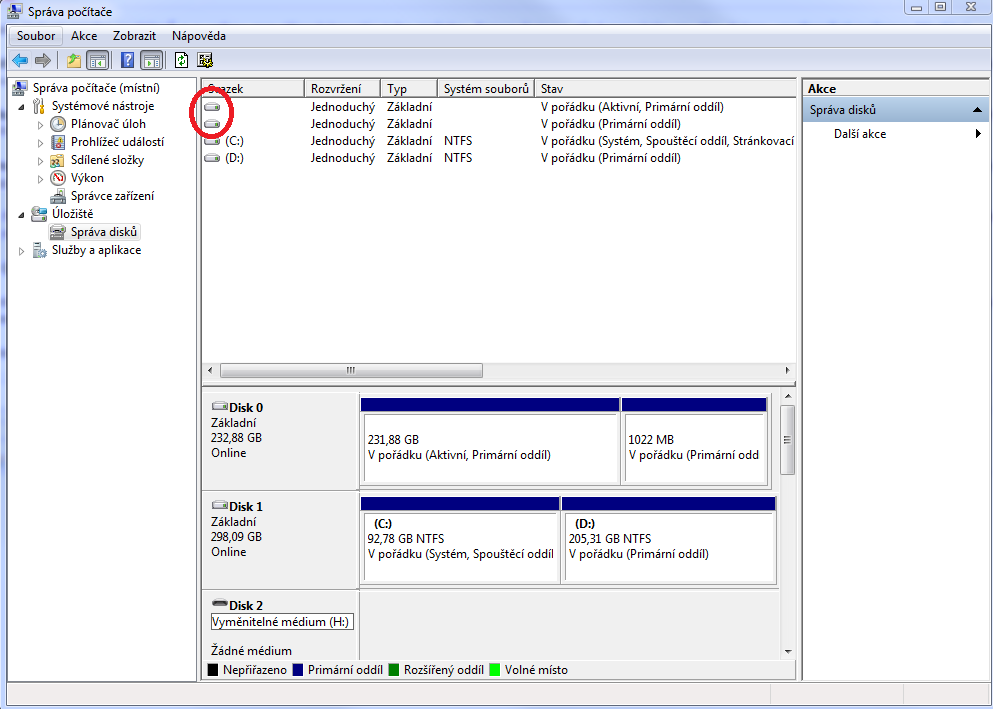Viewport: 993px width, 709px height.
Task: Click Další akce in the Akce pane
Action: click(x=860, y=134)
